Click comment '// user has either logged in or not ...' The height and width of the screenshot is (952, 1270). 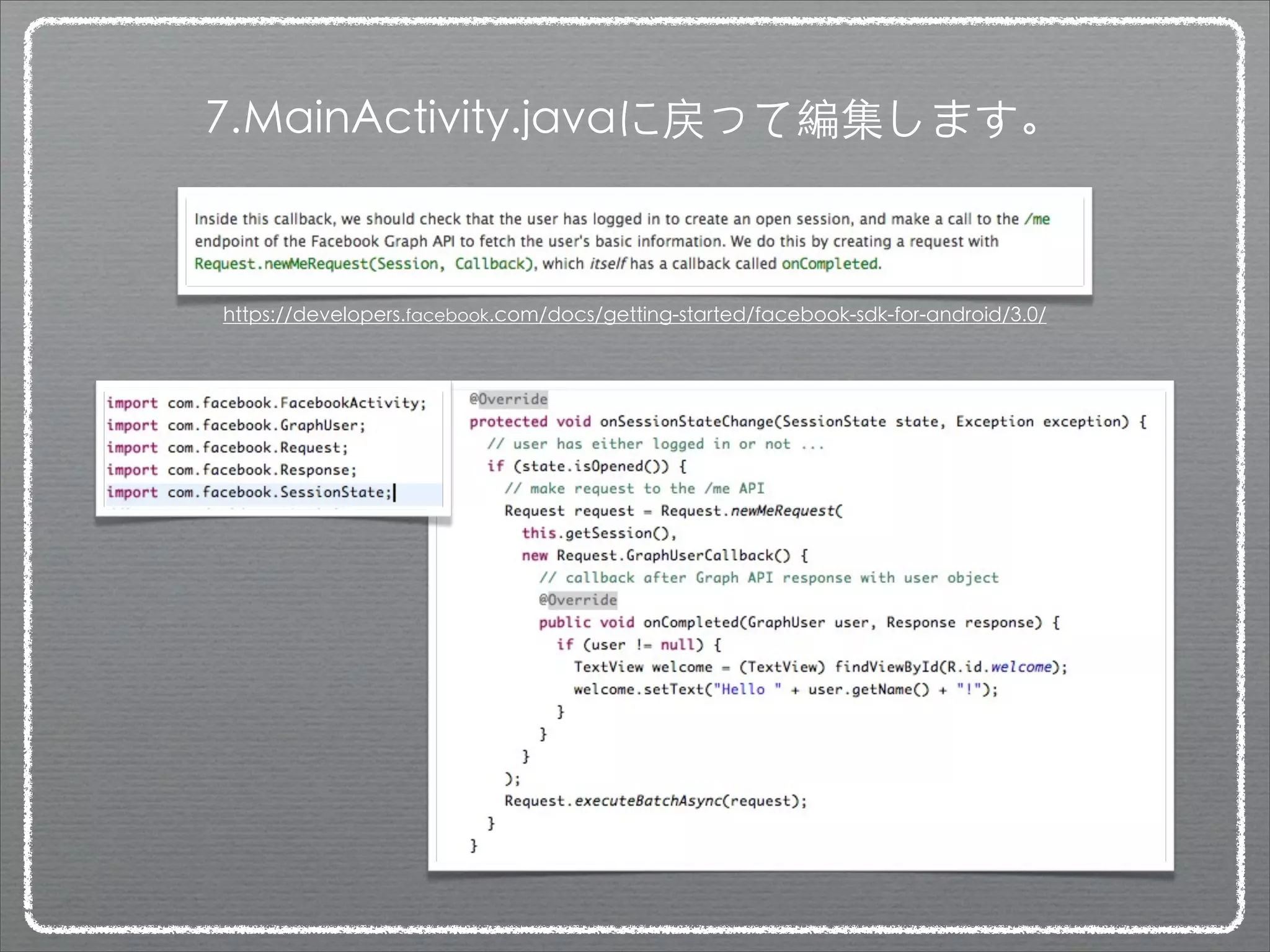point(655,444)
